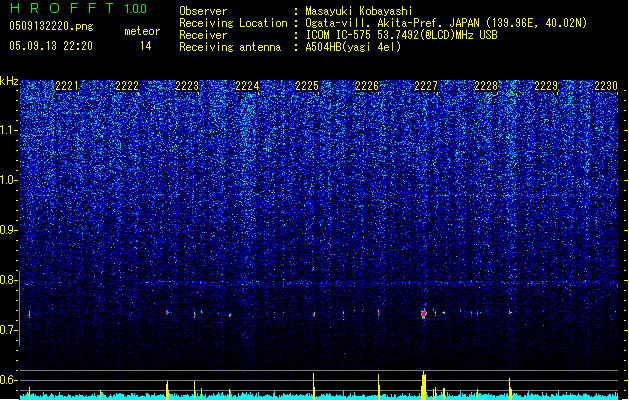Viewport: 629px width, 400px height.
Task: Select antenna value A504HB(yagi 4el)
Action: click(x=353, y=47)
